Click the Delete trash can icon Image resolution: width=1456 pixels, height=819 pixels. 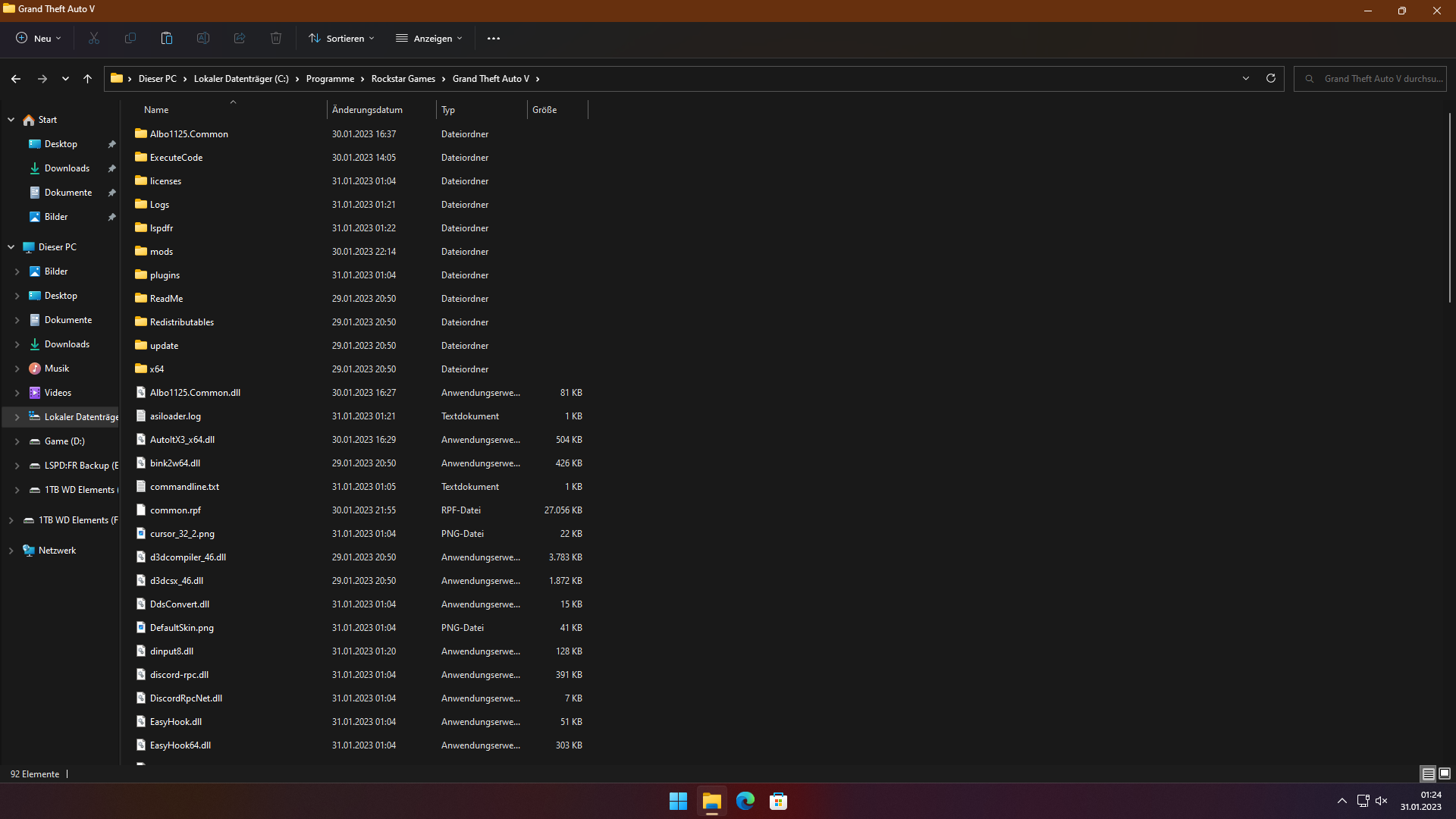pyautogui.click(x=276, y=38)
